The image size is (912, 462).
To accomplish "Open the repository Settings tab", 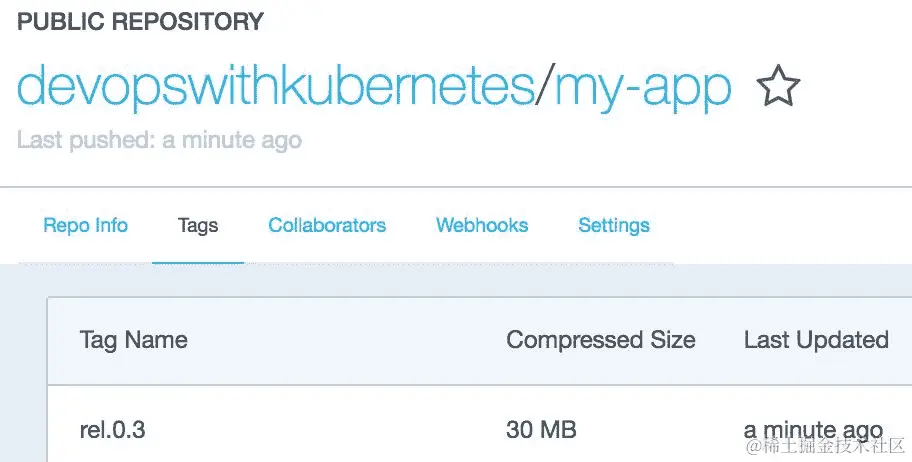I will (614, 225).
